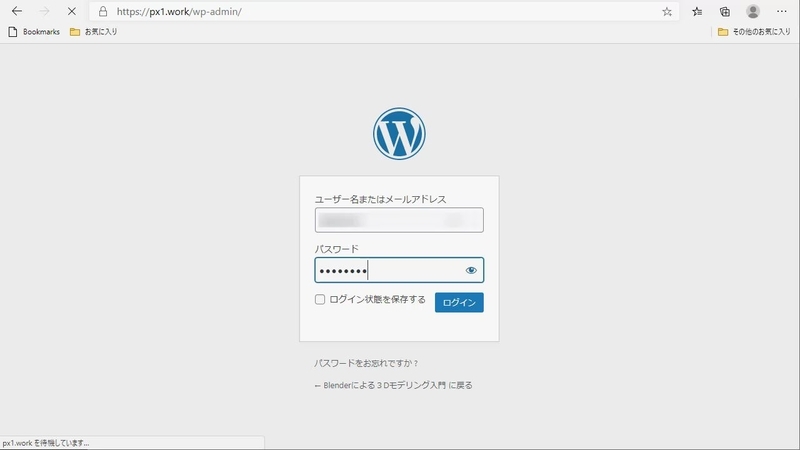800x450 pixels.
Task: Expand the その他のお気に入り folder
Action: [x=754, y=32]
